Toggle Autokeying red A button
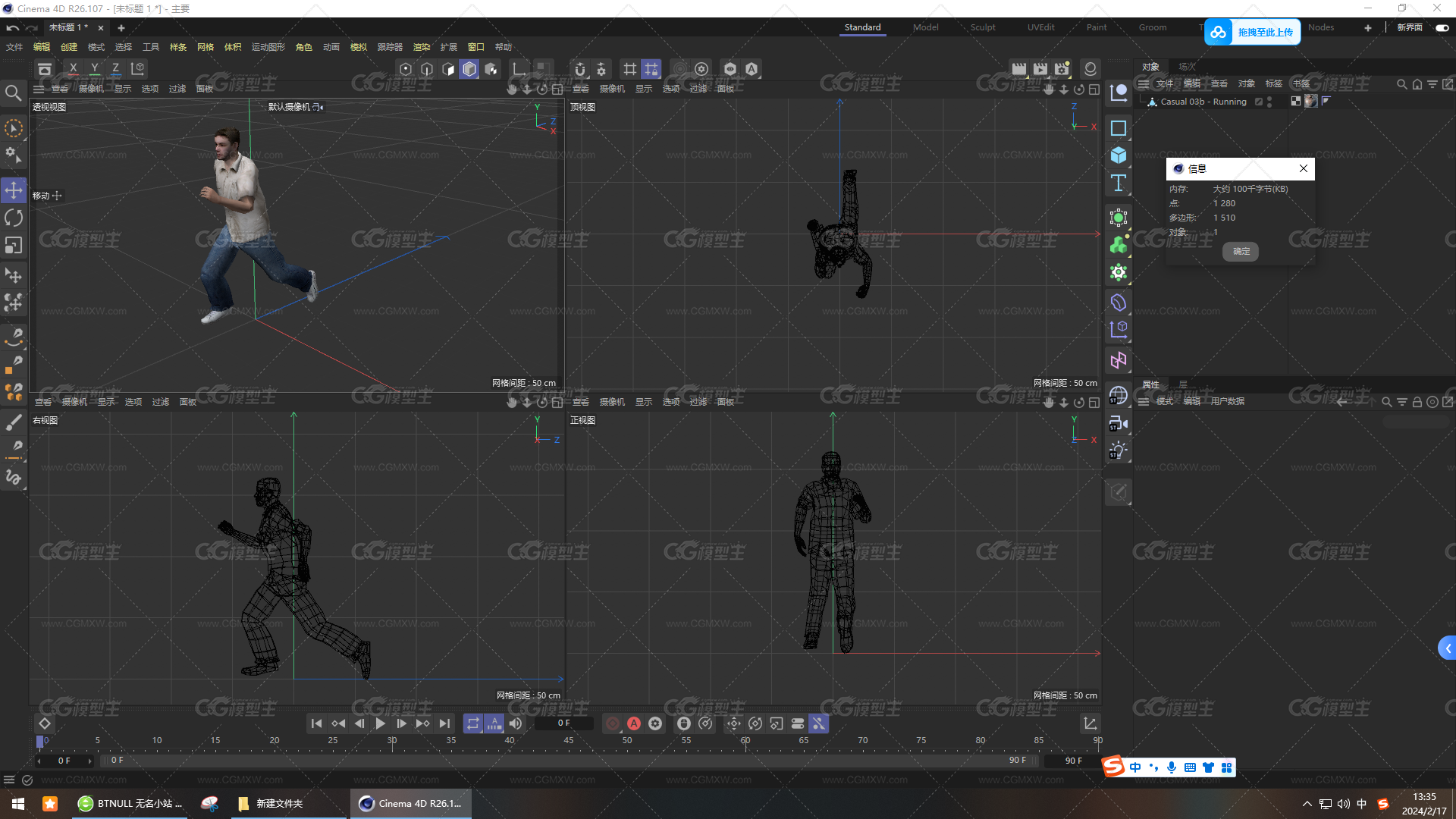The width and height of the screenshot is (1456, 819). pos(634,723)
